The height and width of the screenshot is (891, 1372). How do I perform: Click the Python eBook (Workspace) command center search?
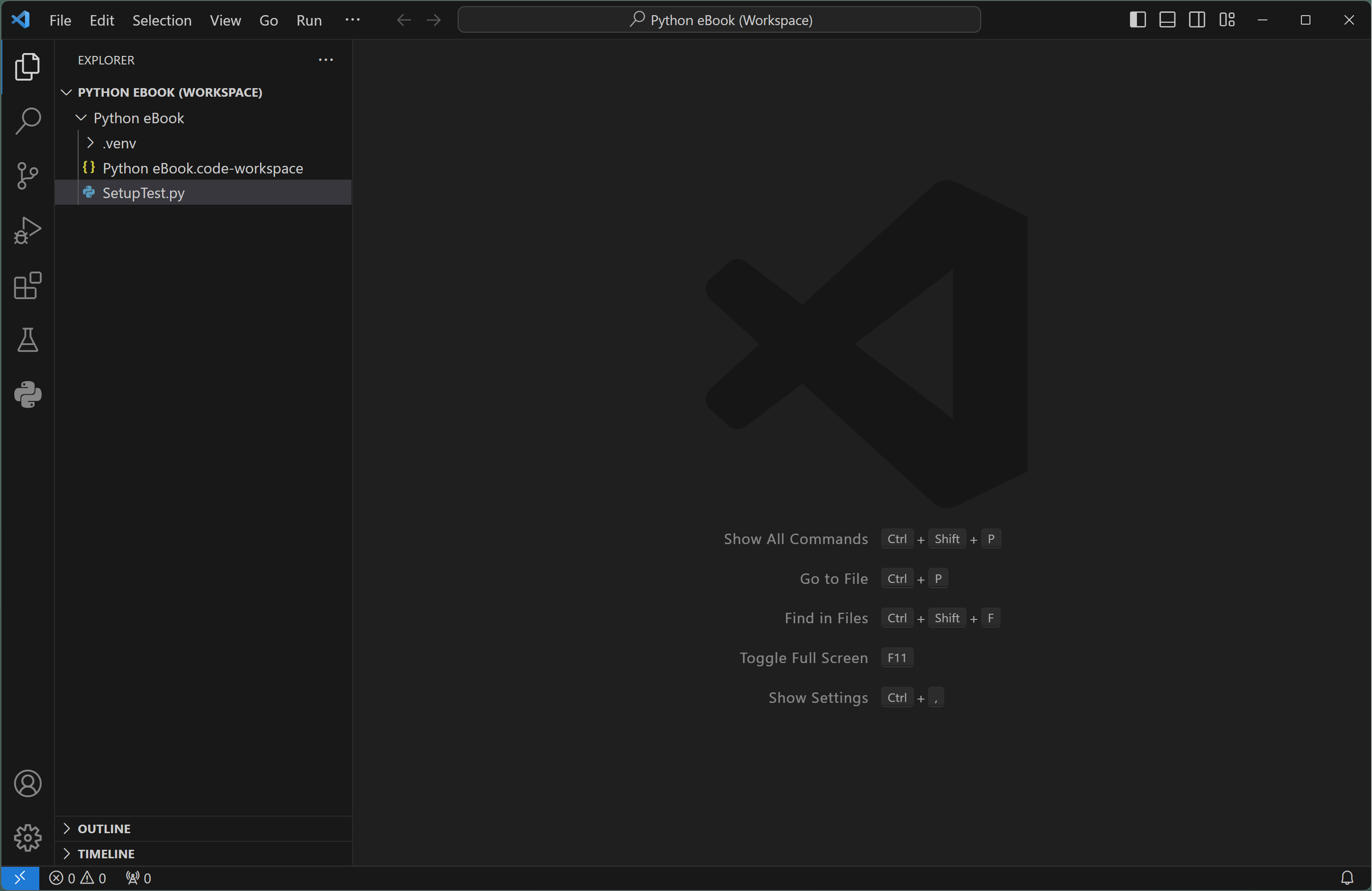coord(719,20)
